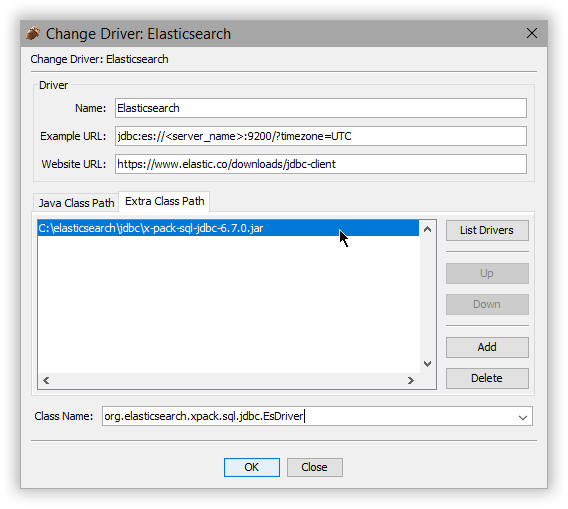Click the list's scroll left arrow
The height and width of the screenshot is (509, 568).
[x=46, y=380]
